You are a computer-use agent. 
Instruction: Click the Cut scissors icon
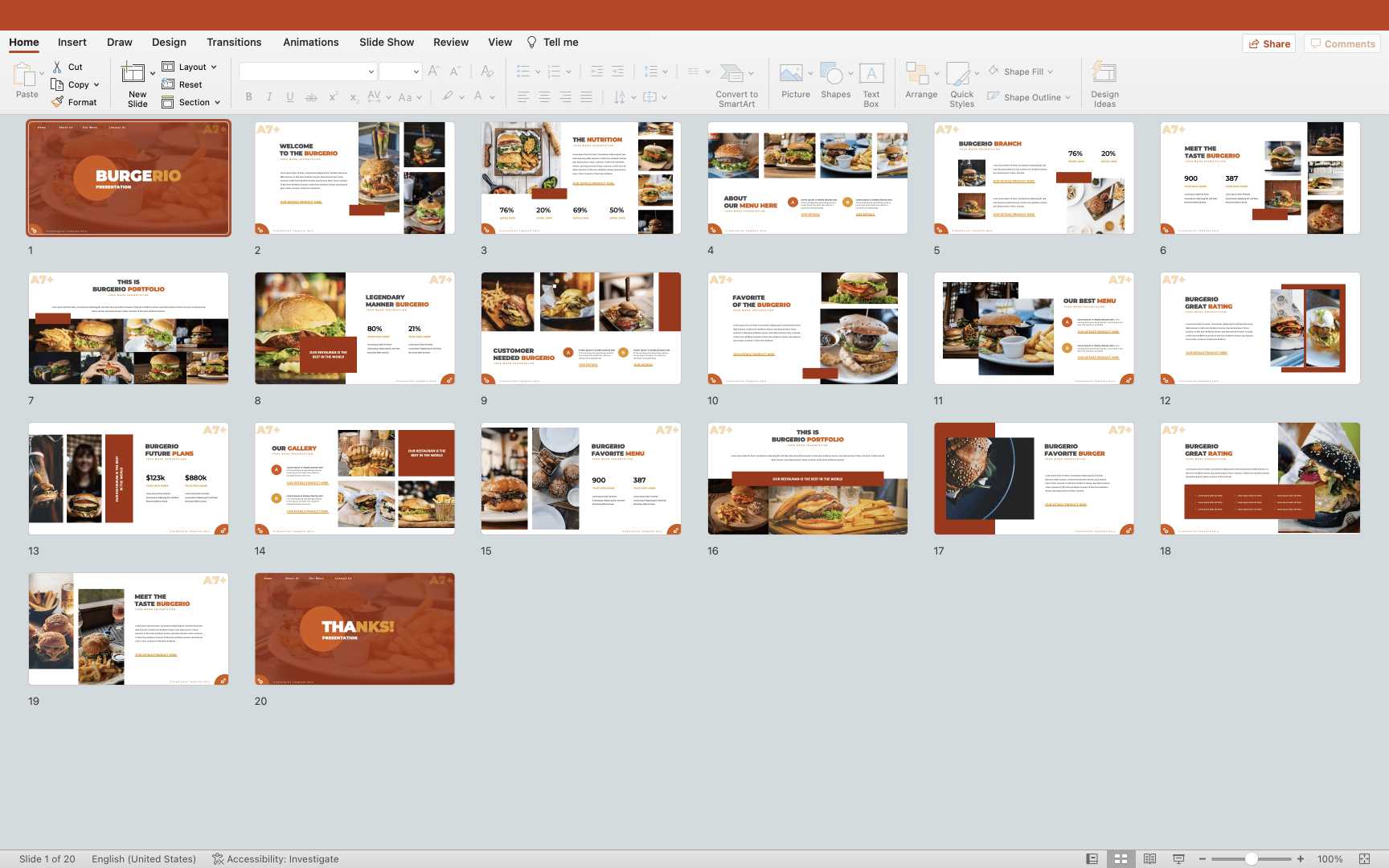coord(57,67)
